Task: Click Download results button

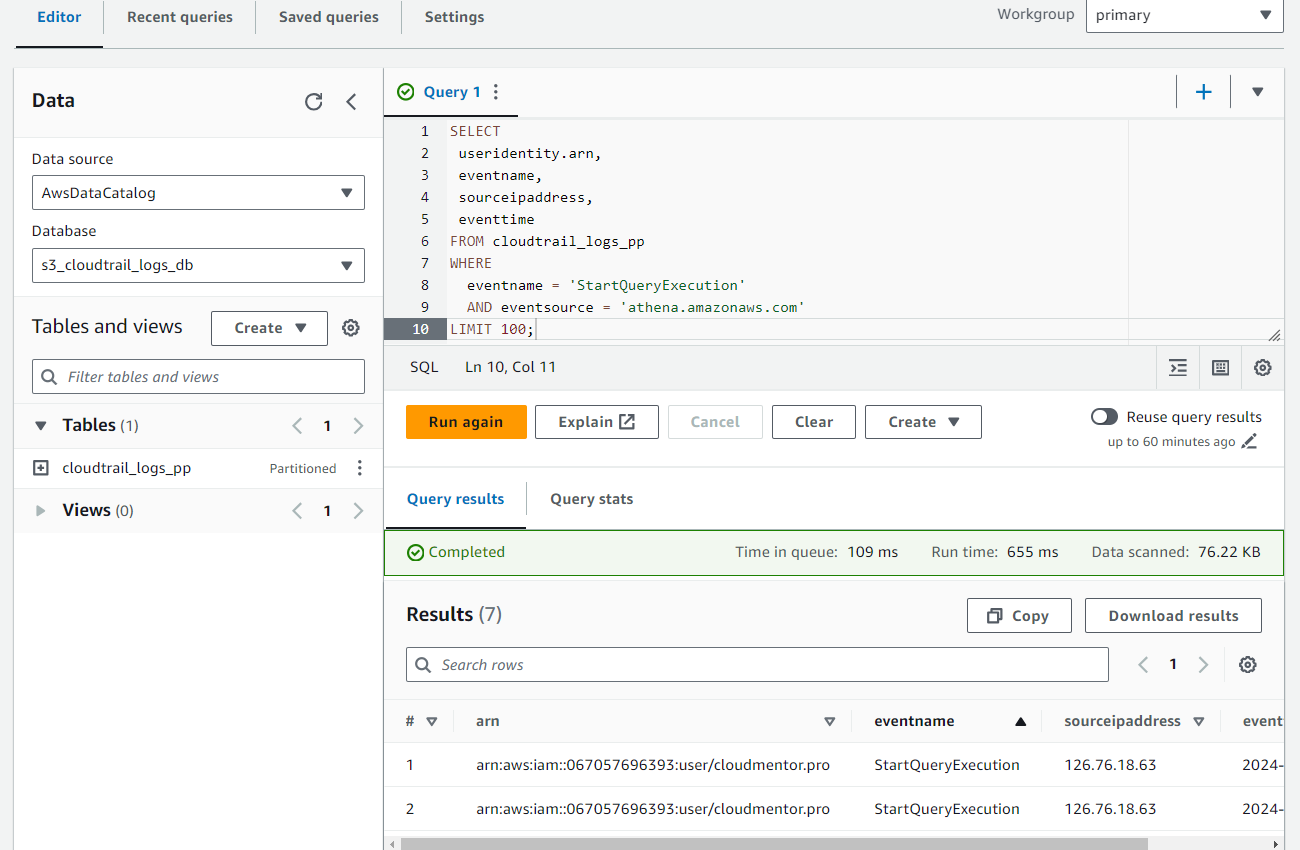Action: click(1172, 616)
